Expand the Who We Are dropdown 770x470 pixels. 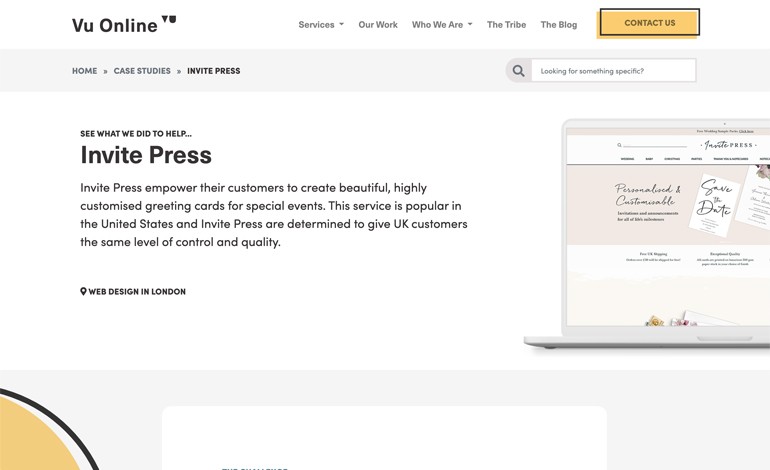[442, 25]
